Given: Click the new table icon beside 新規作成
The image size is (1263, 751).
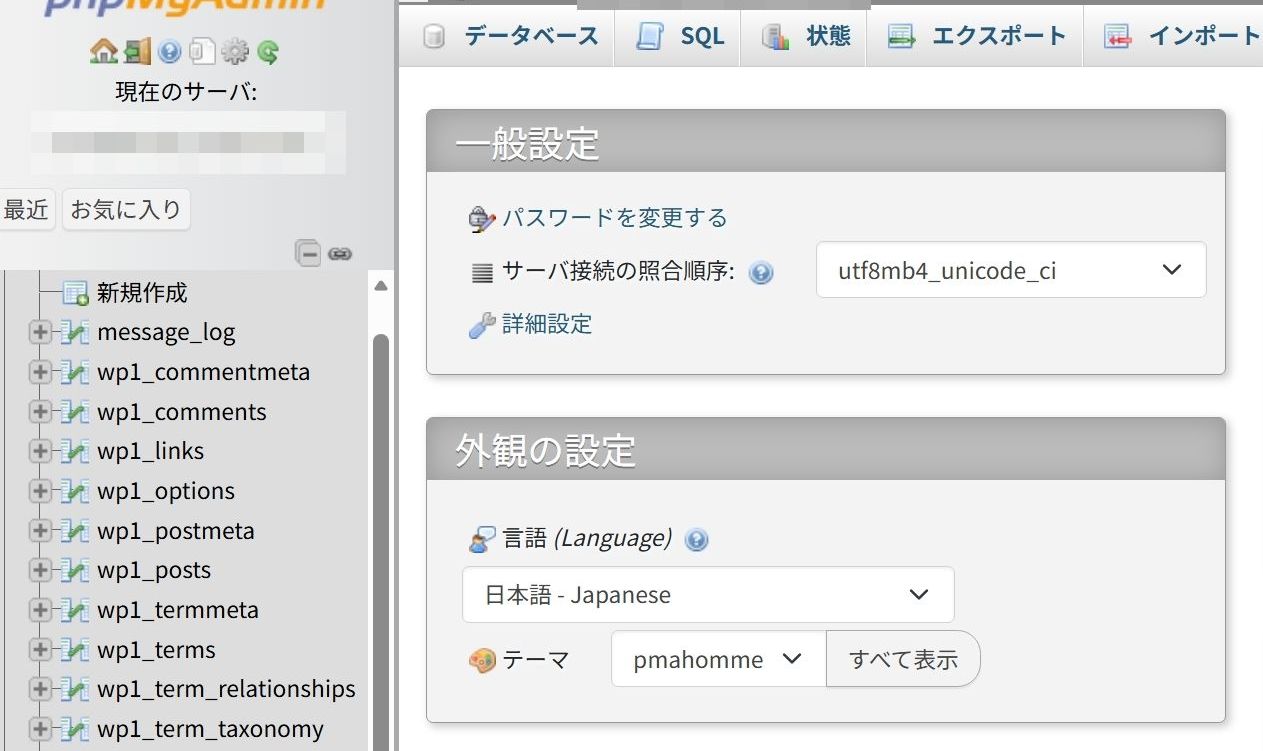Looking at the screenshot, I should point(75,293).
